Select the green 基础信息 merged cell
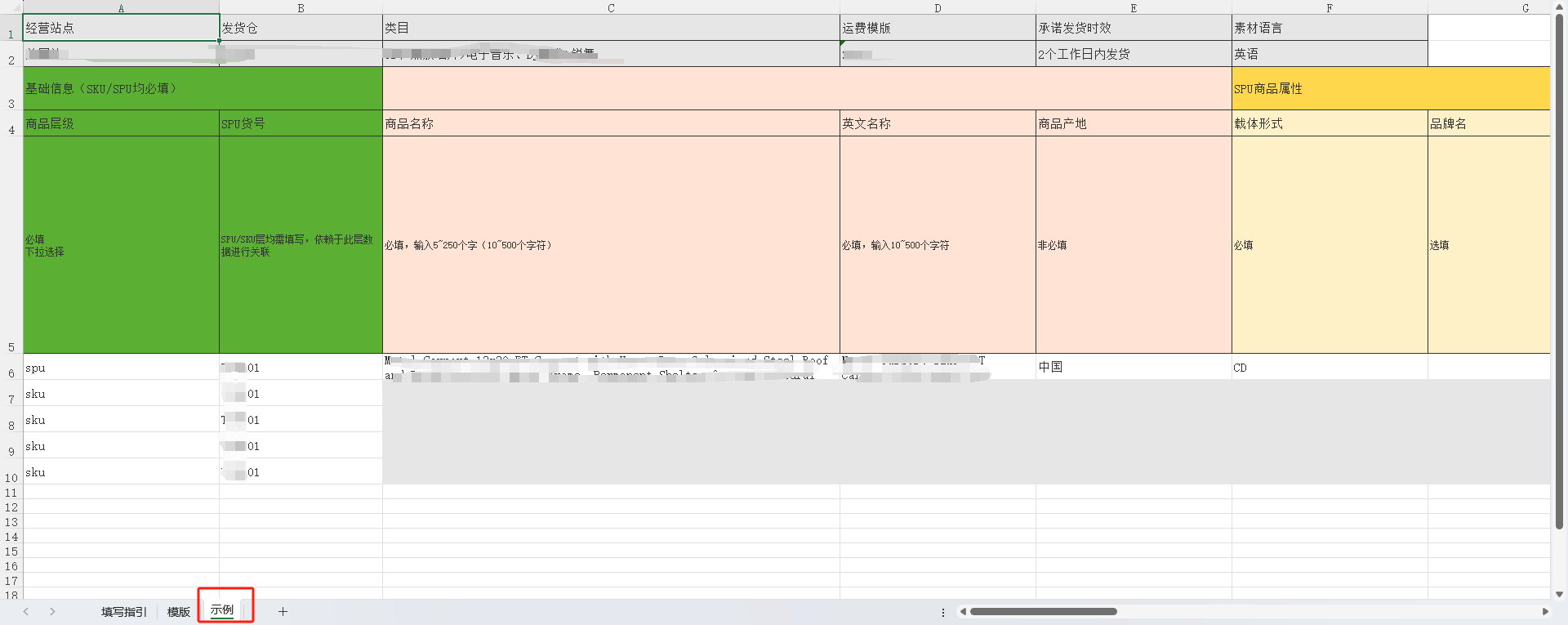 click(x=203, y=88)
